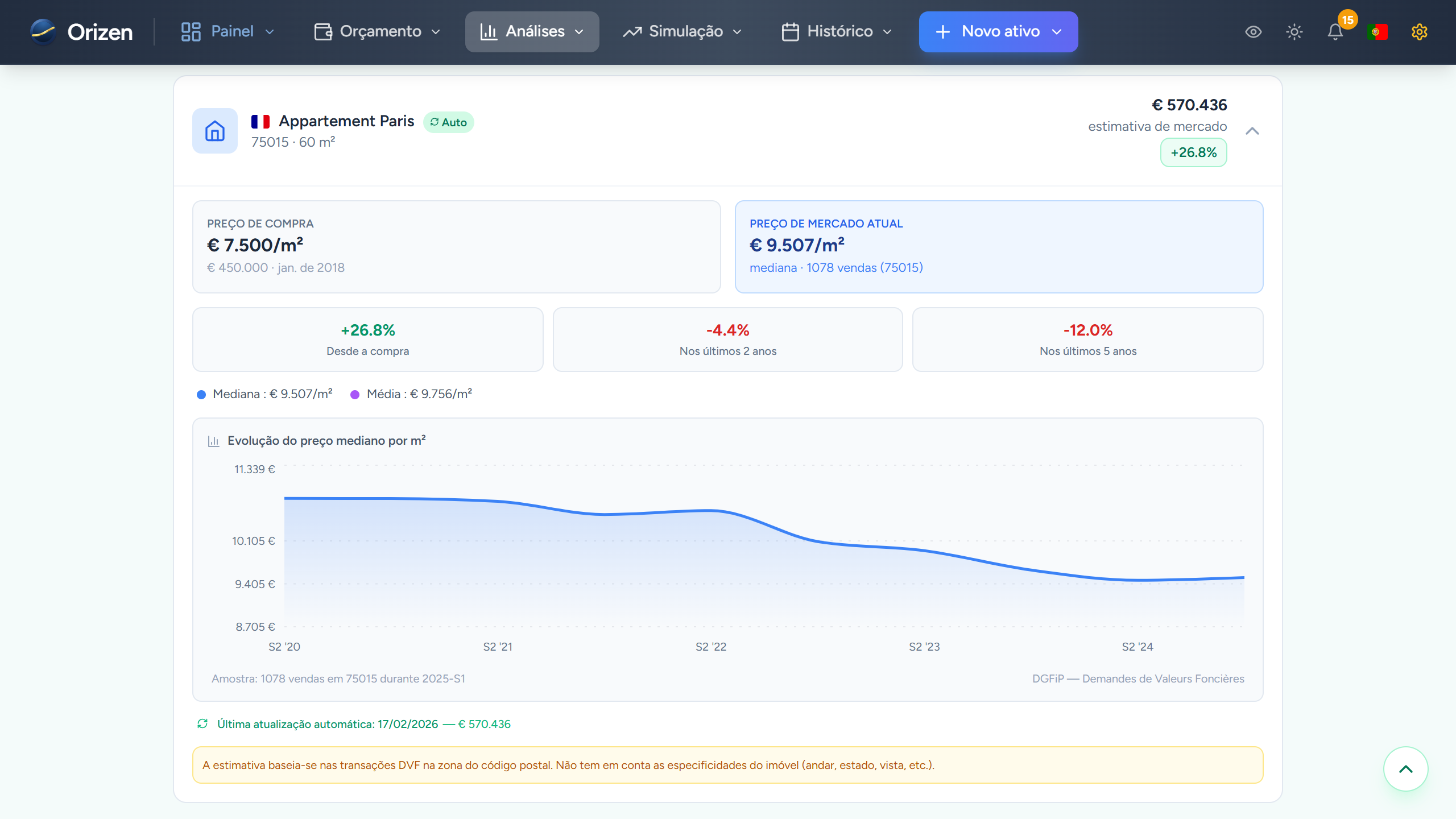The width and height of the screenshot is (1456, 819).
Task: Open the Histórico menu
Action: [837, 32]
